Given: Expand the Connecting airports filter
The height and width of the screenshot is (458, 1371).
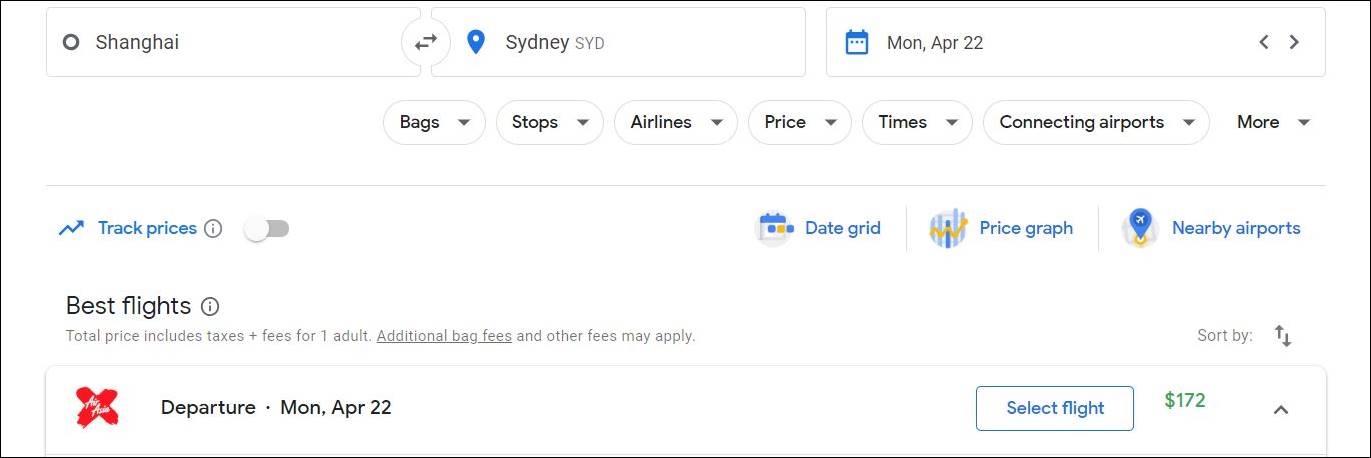Looking at the screenshot, I should [x=1096, y=122].
